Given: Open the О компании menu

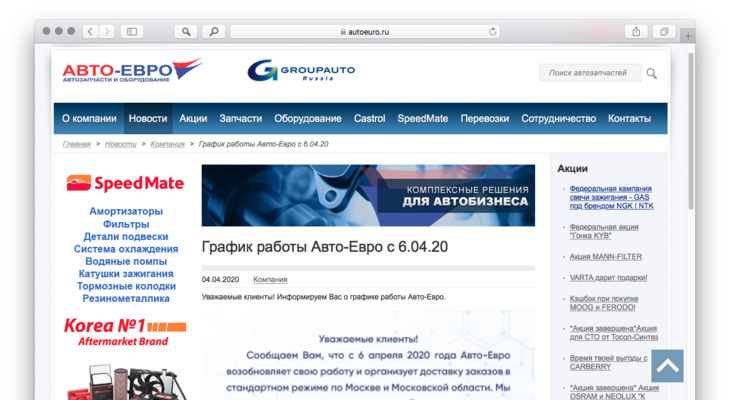Looking at the screenshot, I should click(x=89, y=118).
